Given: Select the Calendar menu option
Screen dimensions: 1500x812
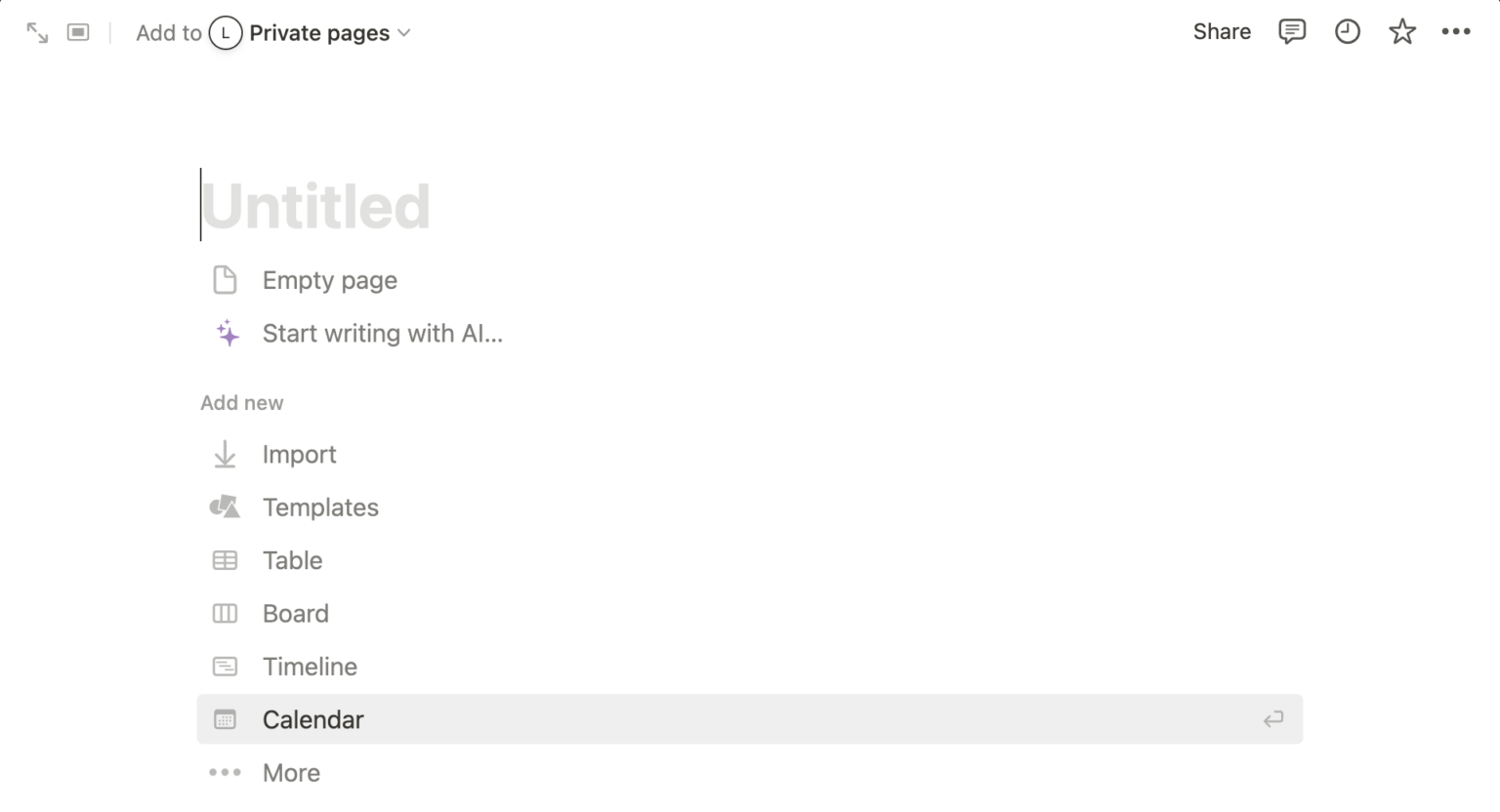Looking at the screenshot, I should click(312, 719).
